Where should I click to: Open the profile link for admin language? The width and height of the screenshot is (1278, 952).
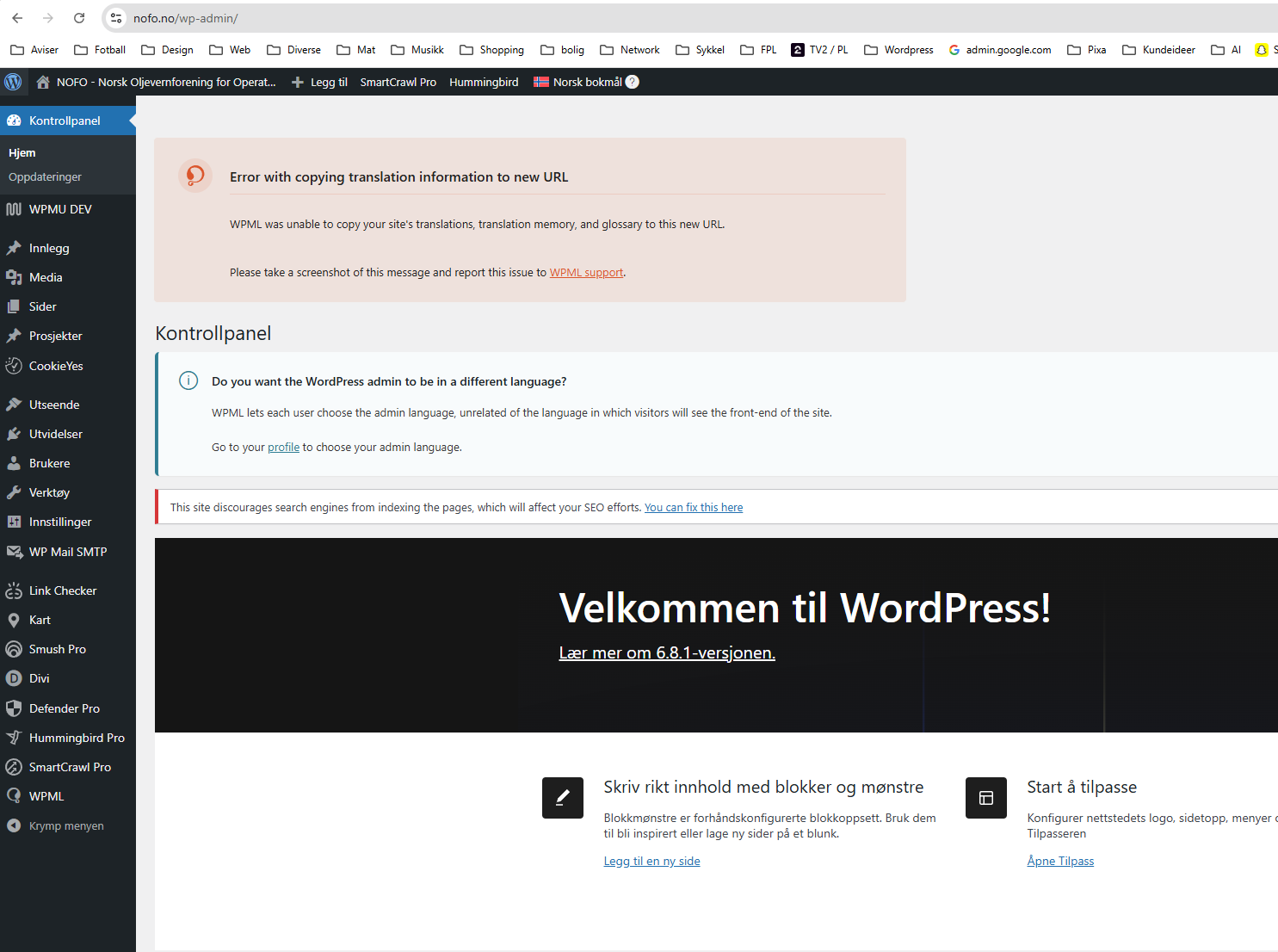pos(283,447)
